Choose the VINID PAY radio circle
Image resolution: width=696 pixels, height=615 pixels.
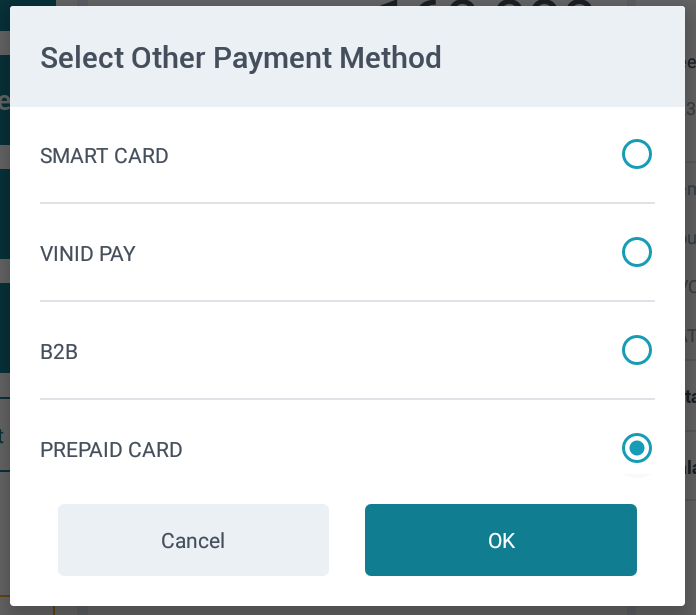[636, 252]
